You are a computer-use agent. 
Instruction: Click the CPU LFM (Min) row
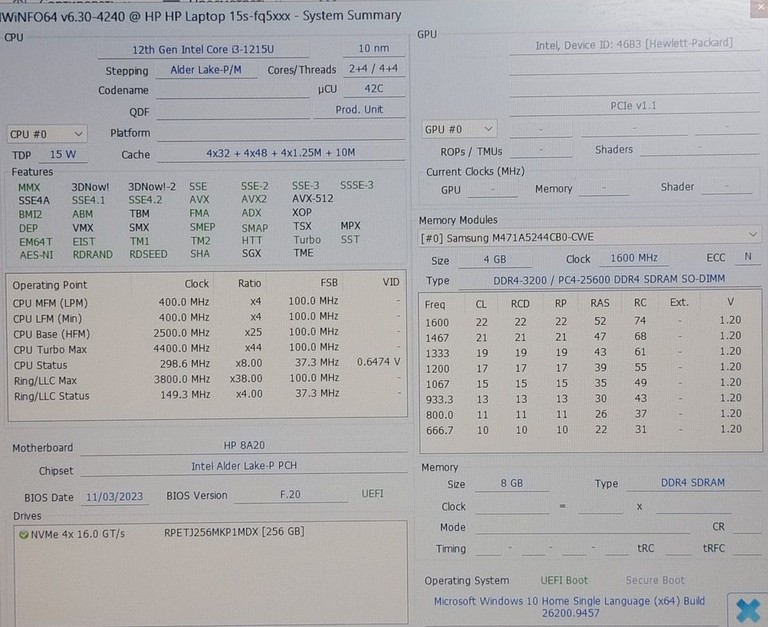207,317
